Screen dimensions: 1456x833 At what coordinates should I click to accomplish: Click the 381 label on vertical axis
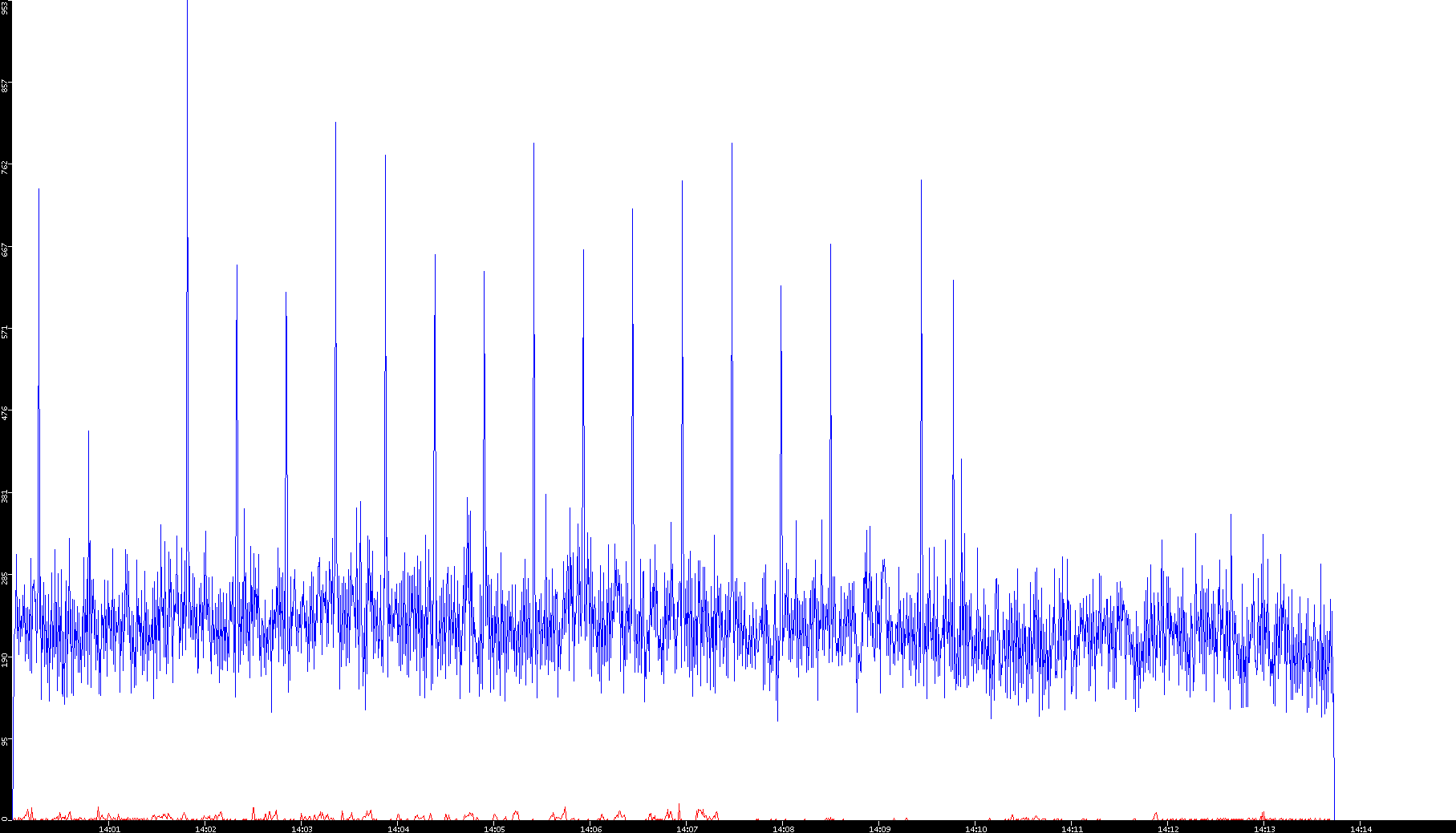(5, 495)
